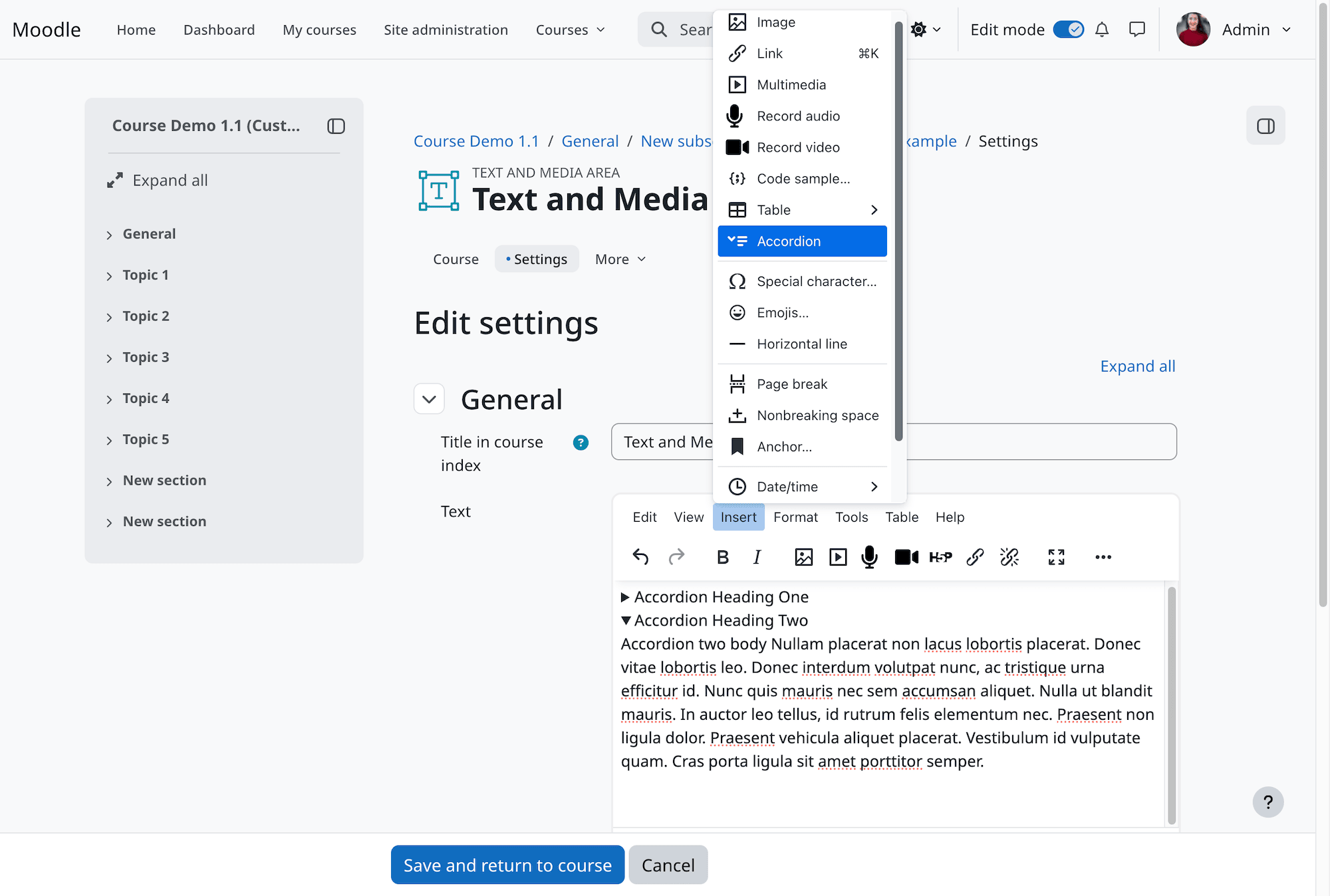Image resolution: width=1330 pixels, height=896 pixels.
Task: Expand Topic 3 in course index
Action: (109, 358)
